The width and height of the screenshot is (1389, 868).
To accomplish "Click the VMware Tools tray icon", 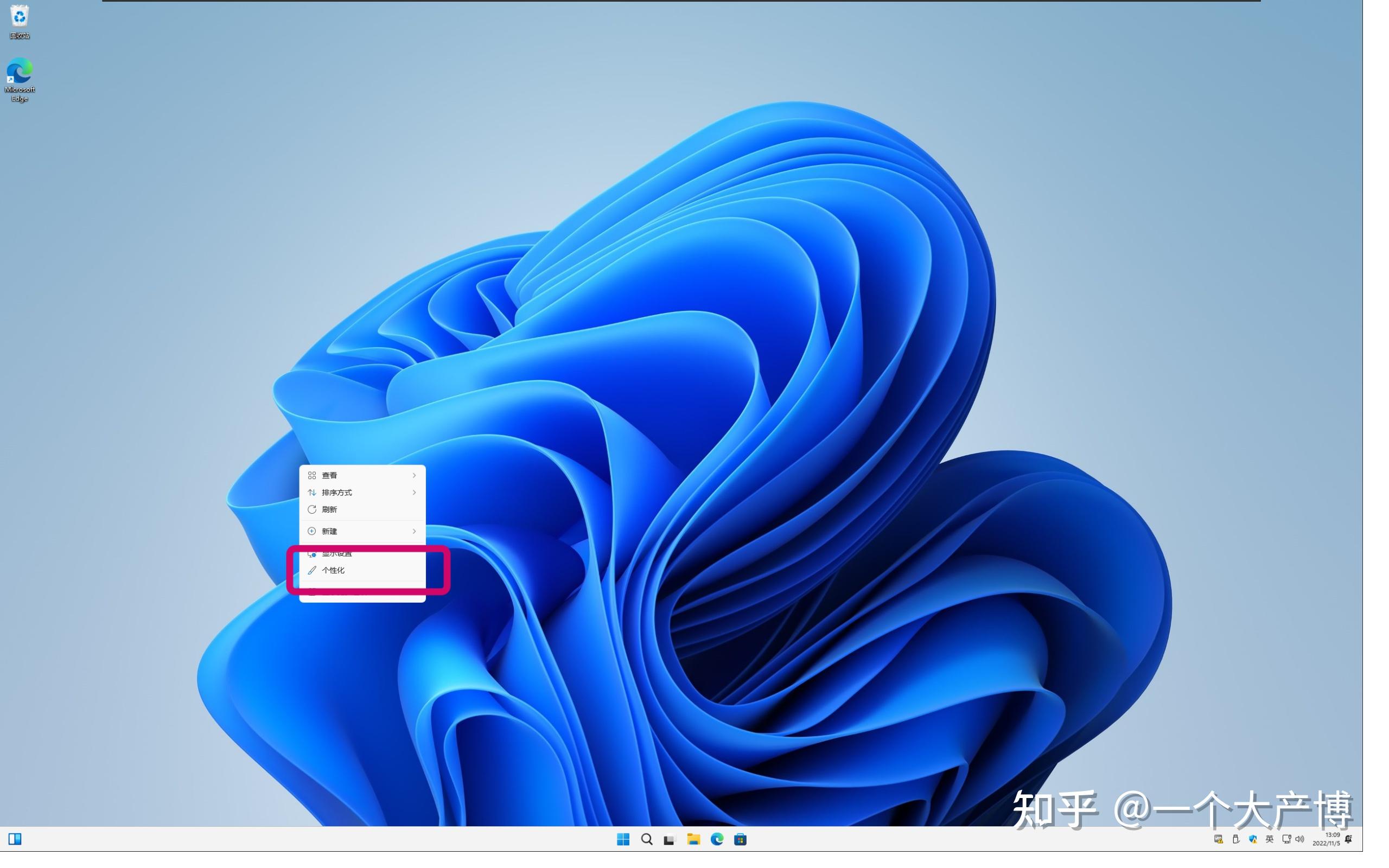I will click(1218, 839).
